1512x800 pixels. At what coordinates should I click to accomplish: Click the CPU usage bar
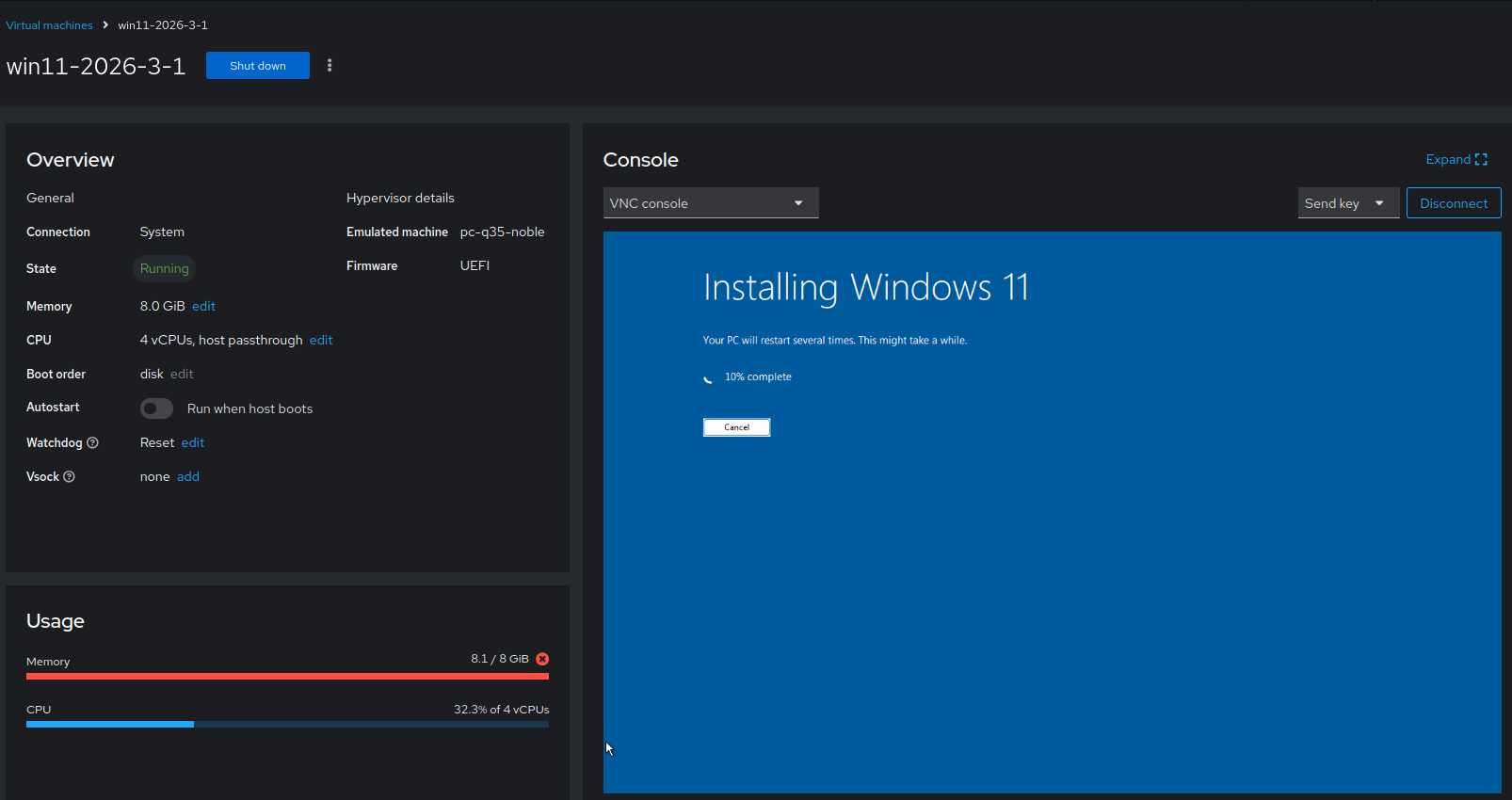pyautogui.click(x=287, y=724)
